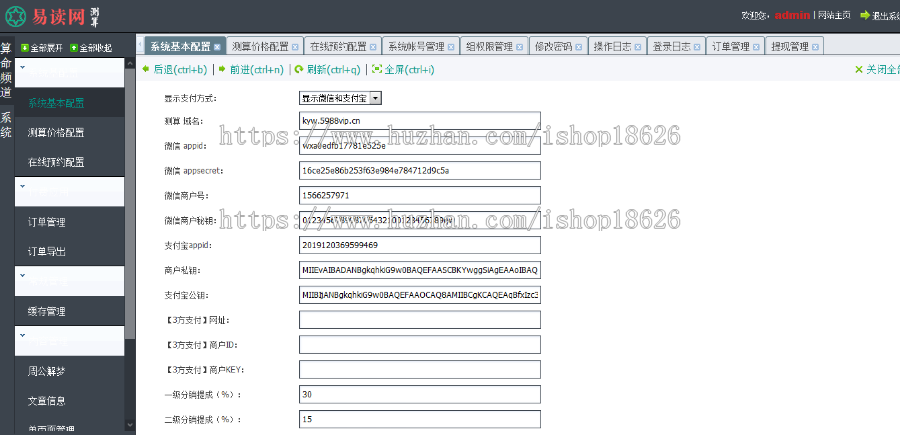Close the 在线预约配置 tab with its x icon
This screenshot has width=900, height=435.
pos(373,47)
